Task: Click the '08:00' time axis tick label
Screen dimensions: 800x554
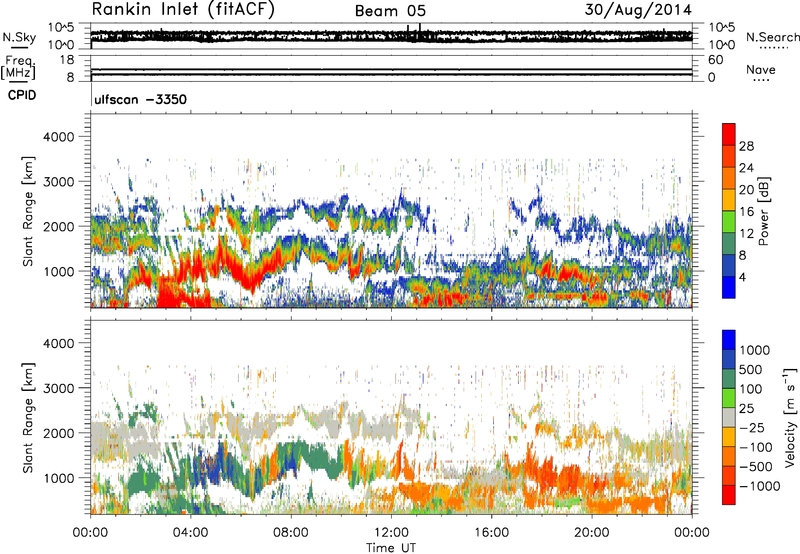Action: [x=291, y=533]
